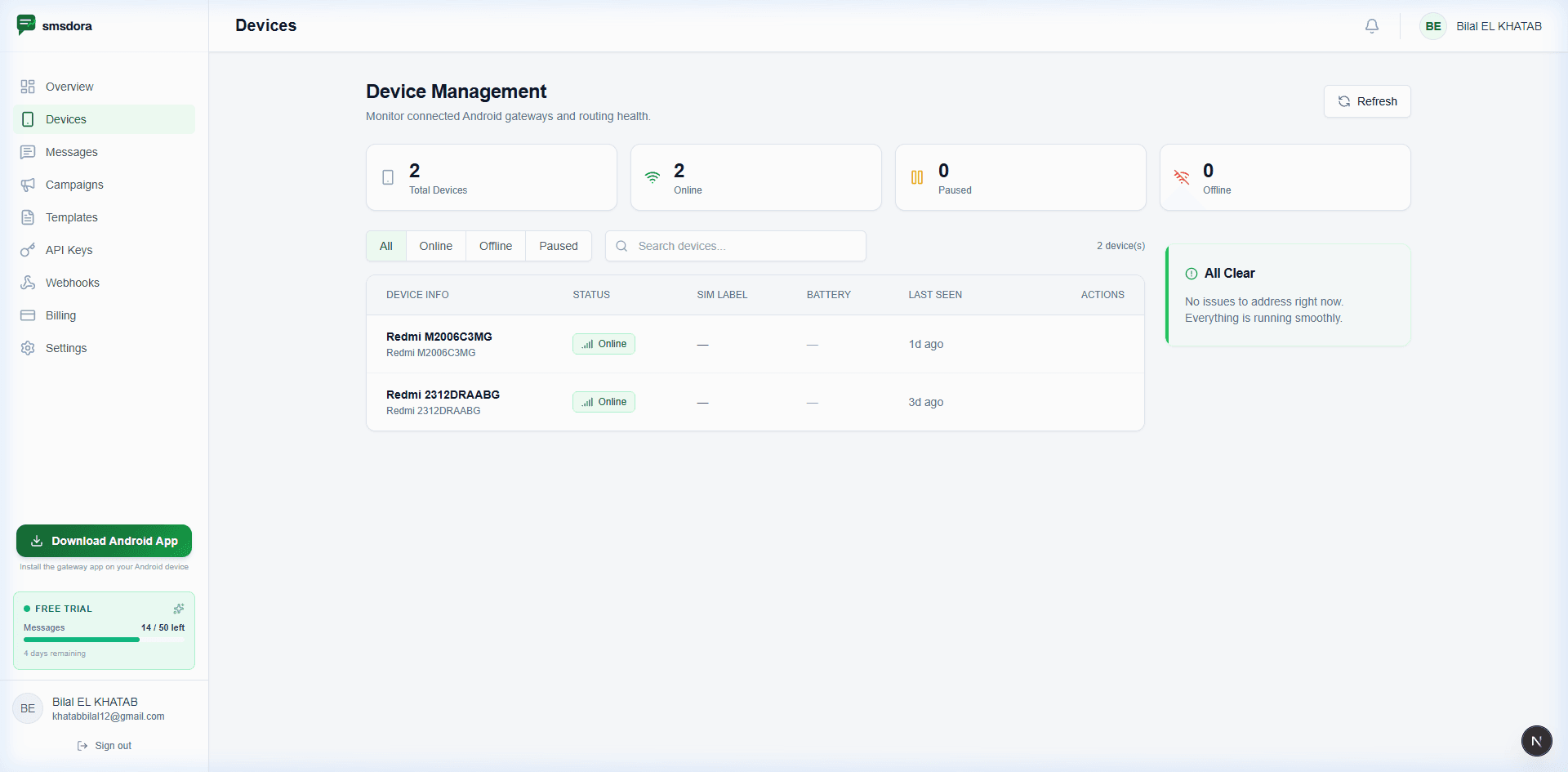Click inside the Search devices field
The width and height of the screenshot is (1568, 772).
tap(735, 246)
